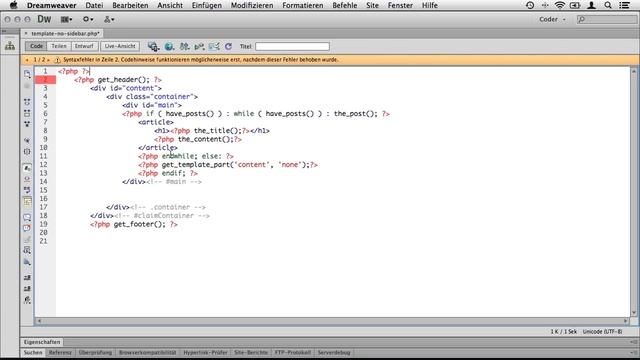Open the Multiscreen preview icon
The height and width of the screenshot is (360, 640).
pyautogui.click(x=153, y=47)
